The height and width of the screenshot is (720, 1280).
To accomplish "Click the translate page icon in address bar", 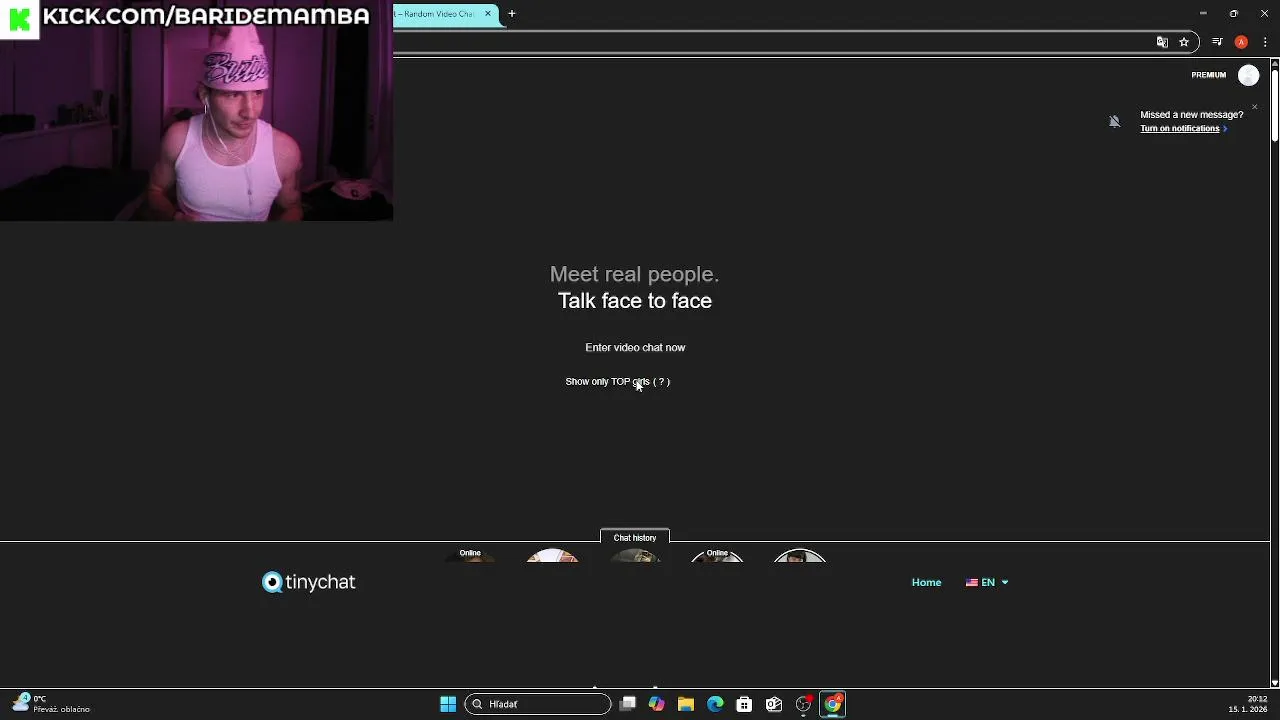I will (1162, 42).
